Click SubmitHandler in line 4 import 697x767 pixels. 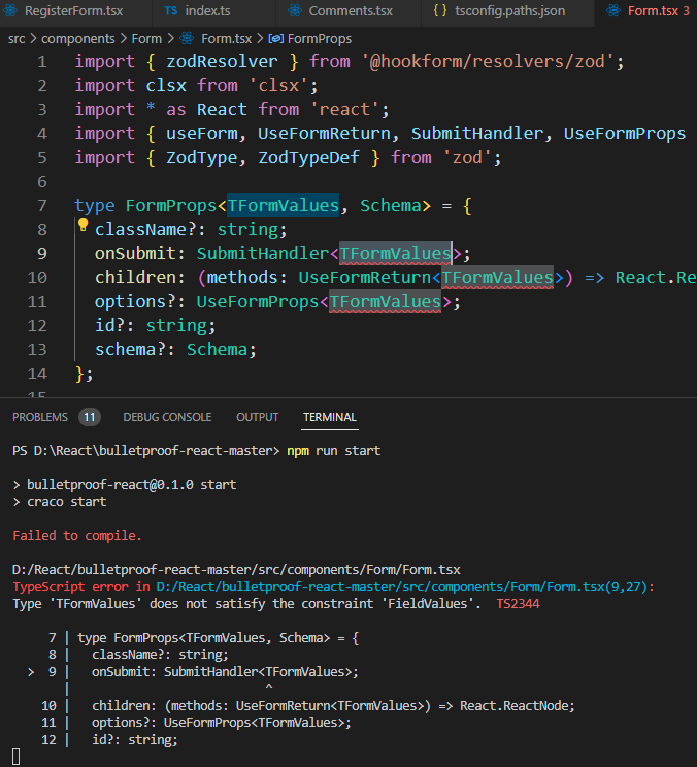point(477,134)
